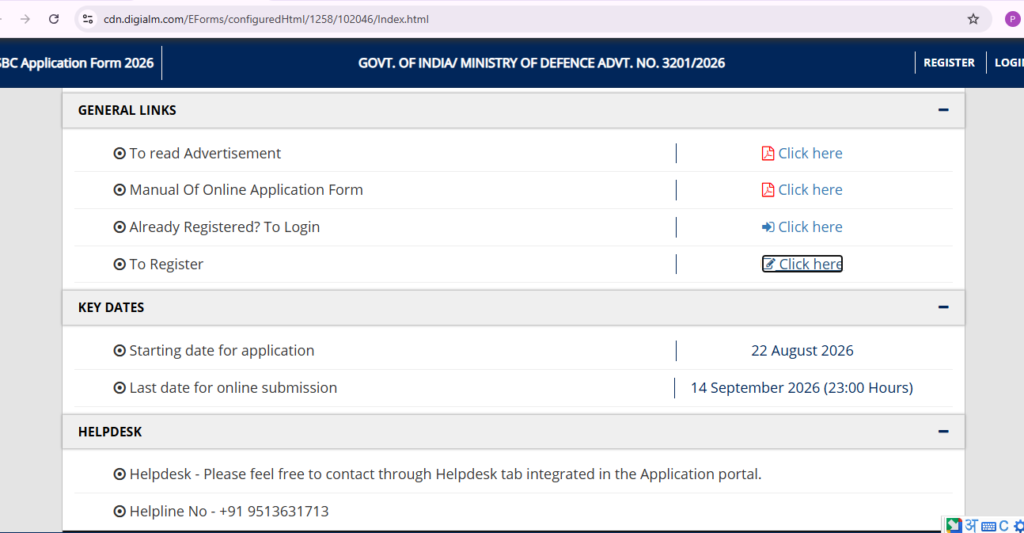Click the ADVT. NO. 3201/2026 banner heading

(541, 63)
